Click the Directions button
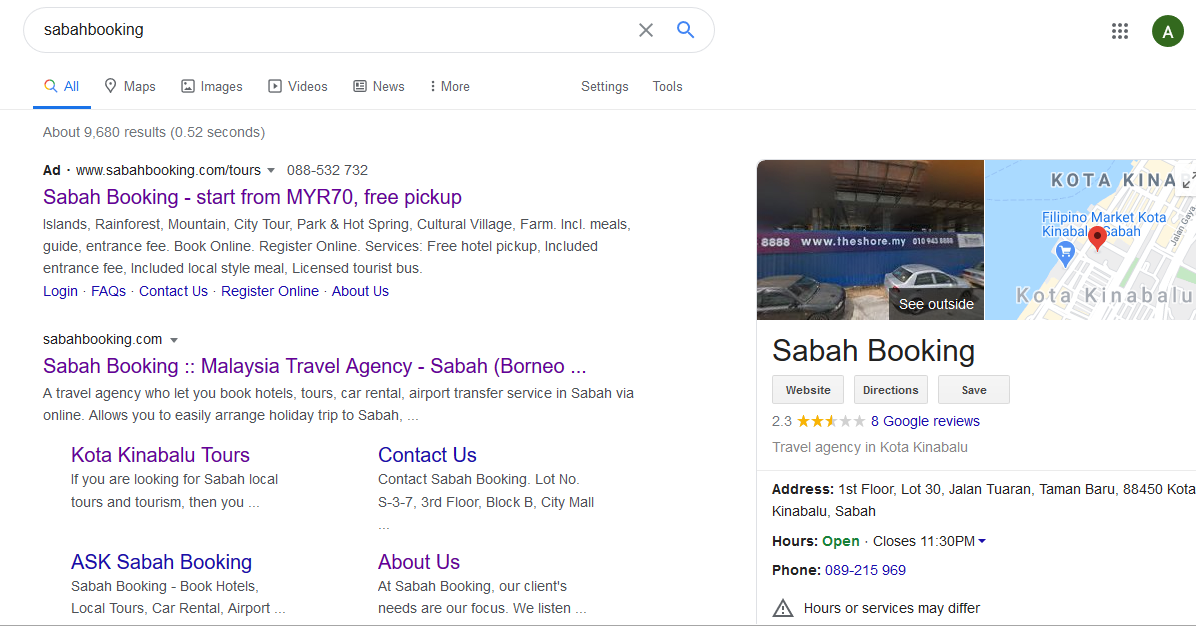Viewport: 1196px width, 626px height. pyautogui.click(x=890, y=390)
